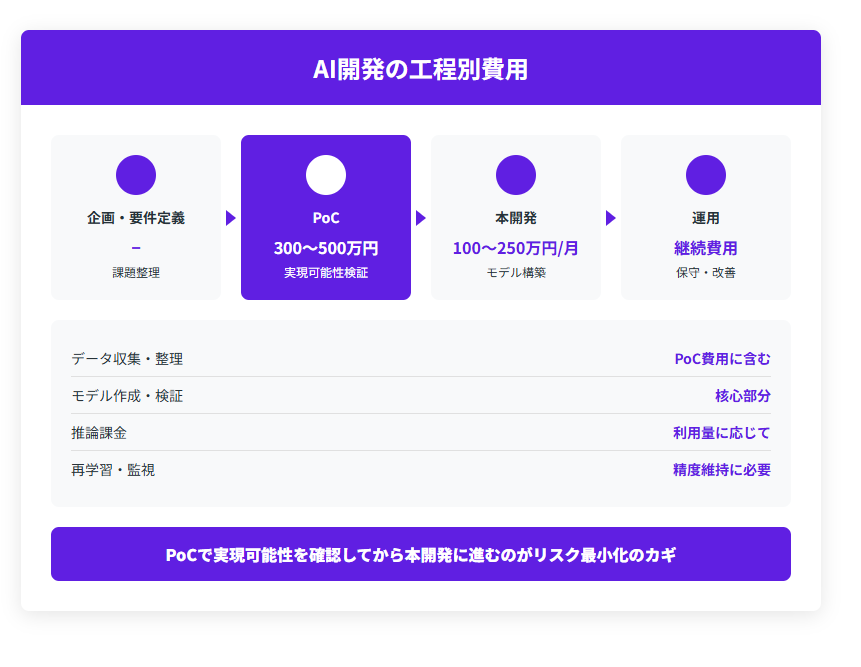Click arrow between 本開発 and 運用 cards

pyautogui.click(x=611, y=218)
